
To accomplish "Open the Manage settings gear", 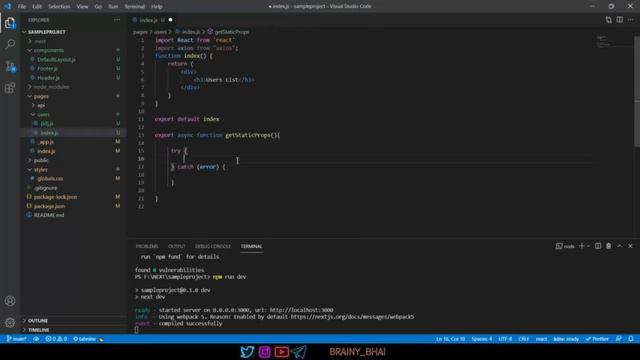I will click(10, 322).
